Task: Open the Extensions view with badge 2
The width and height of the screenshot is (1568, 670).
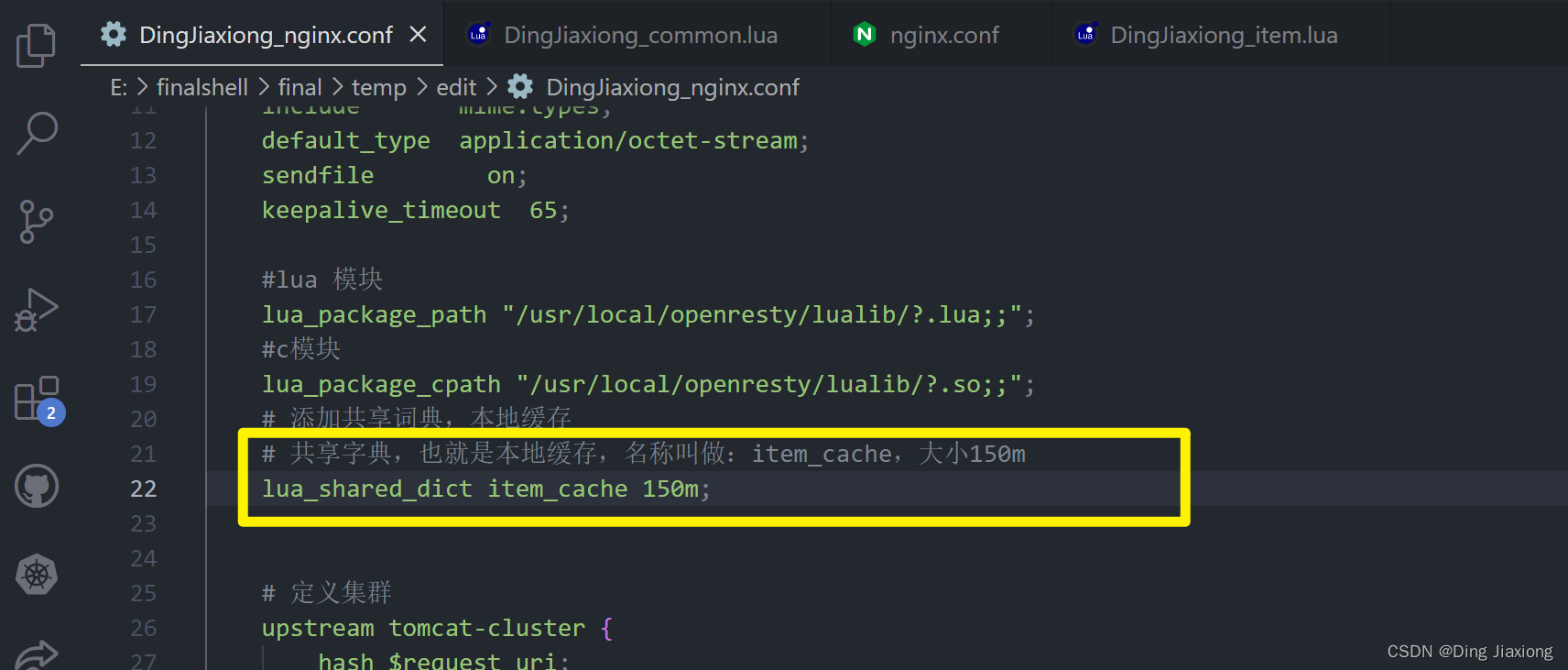Action: 38,400
